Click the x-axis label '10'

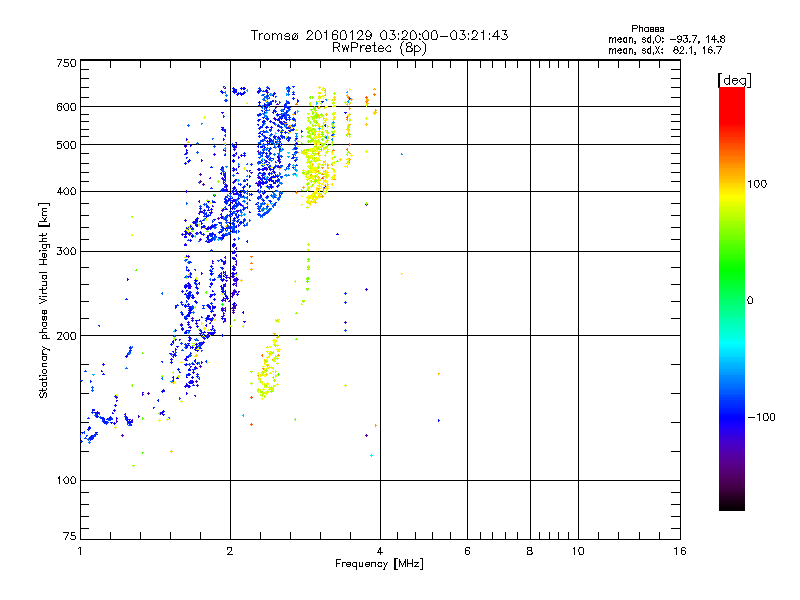point(578,551)
